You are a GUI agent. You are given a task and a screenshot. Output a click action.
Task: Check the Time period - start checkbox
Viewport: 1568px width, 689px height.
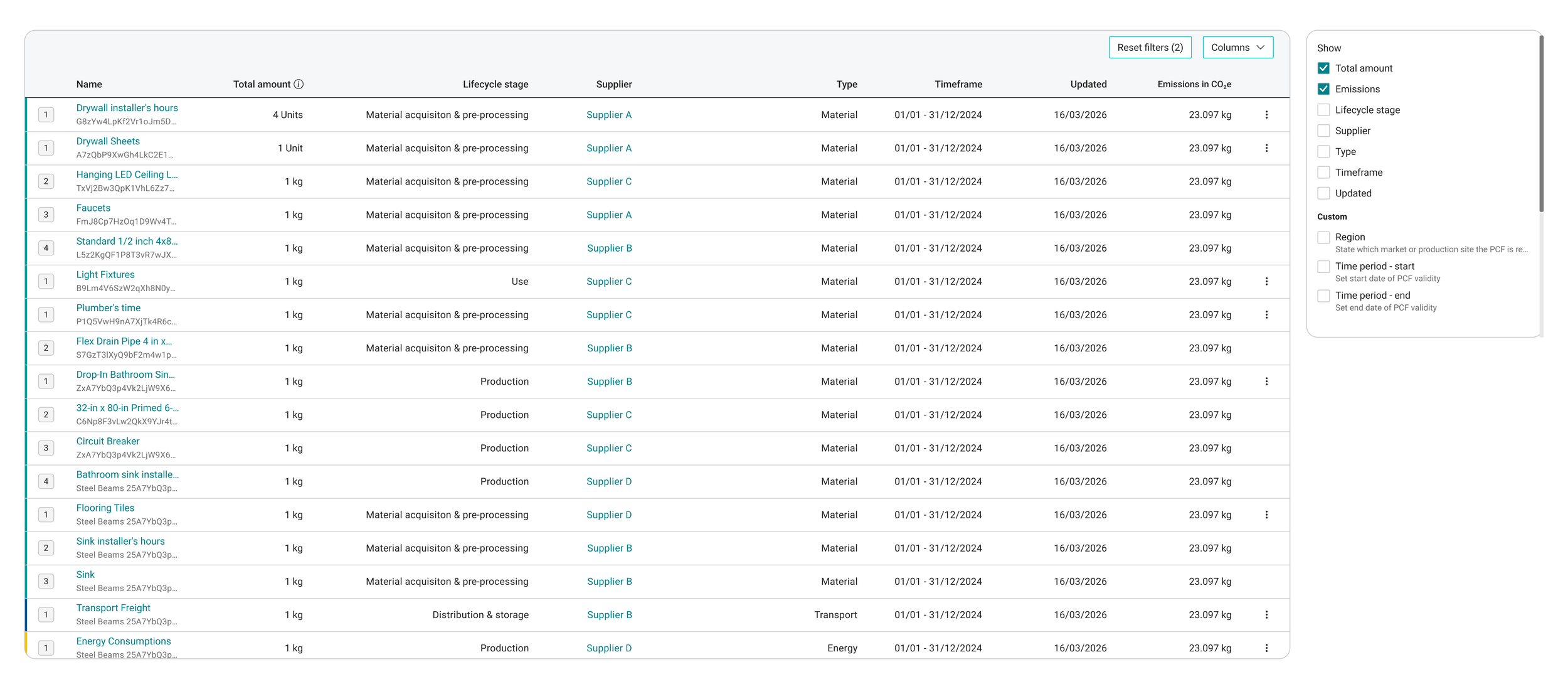click(x=1323, y=267)
